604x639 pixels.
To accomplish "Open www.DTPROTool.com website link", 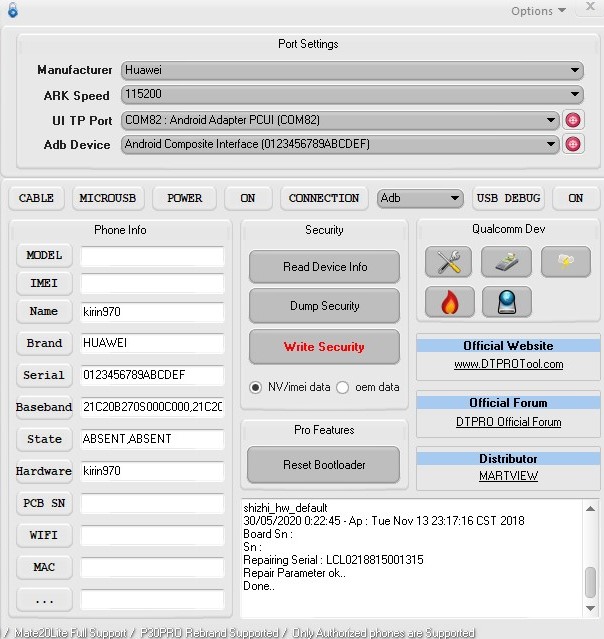I will 509,364.
